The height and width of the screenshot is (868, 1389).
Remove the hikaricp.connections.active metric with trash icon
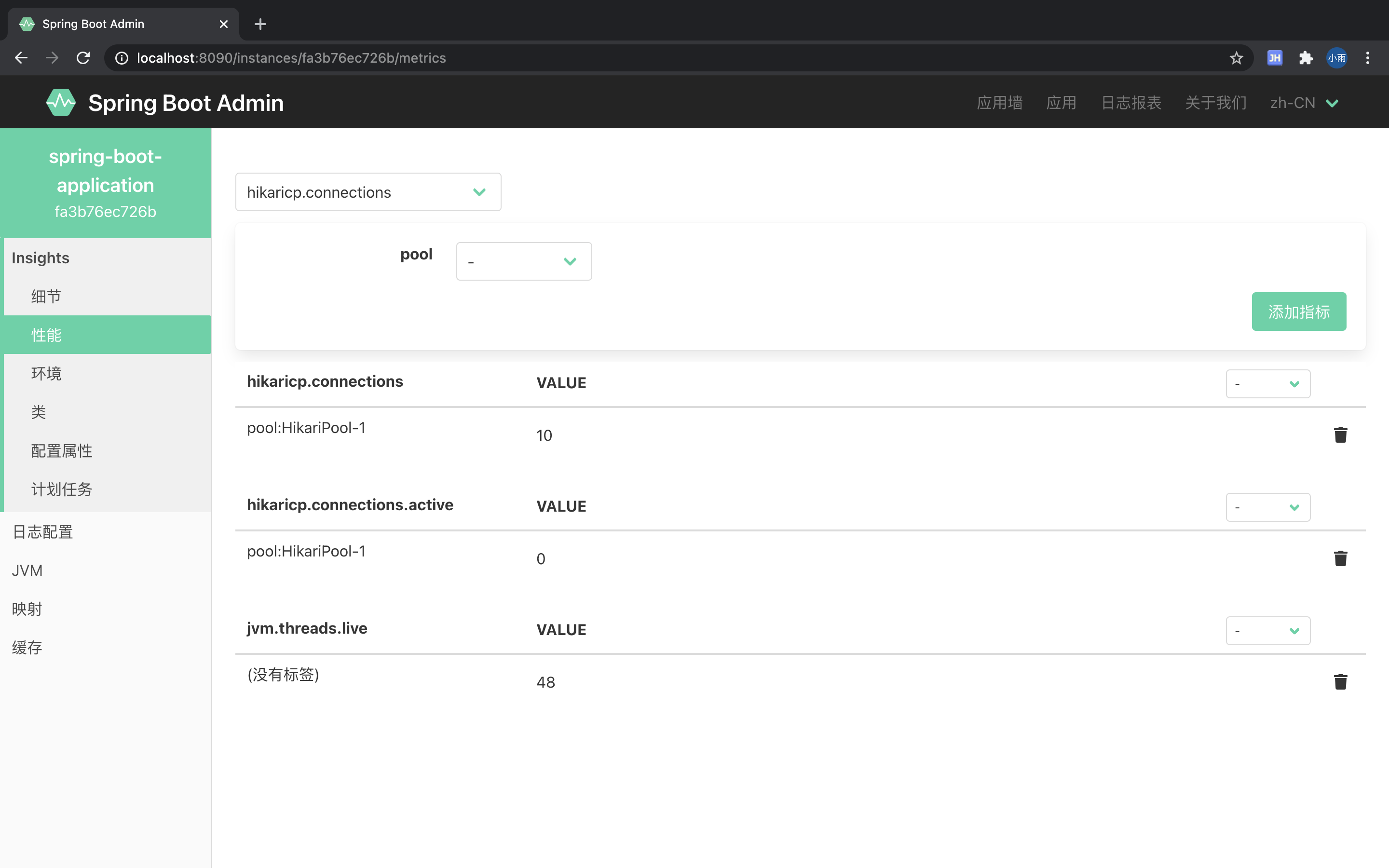click(x=1340, y=558)
